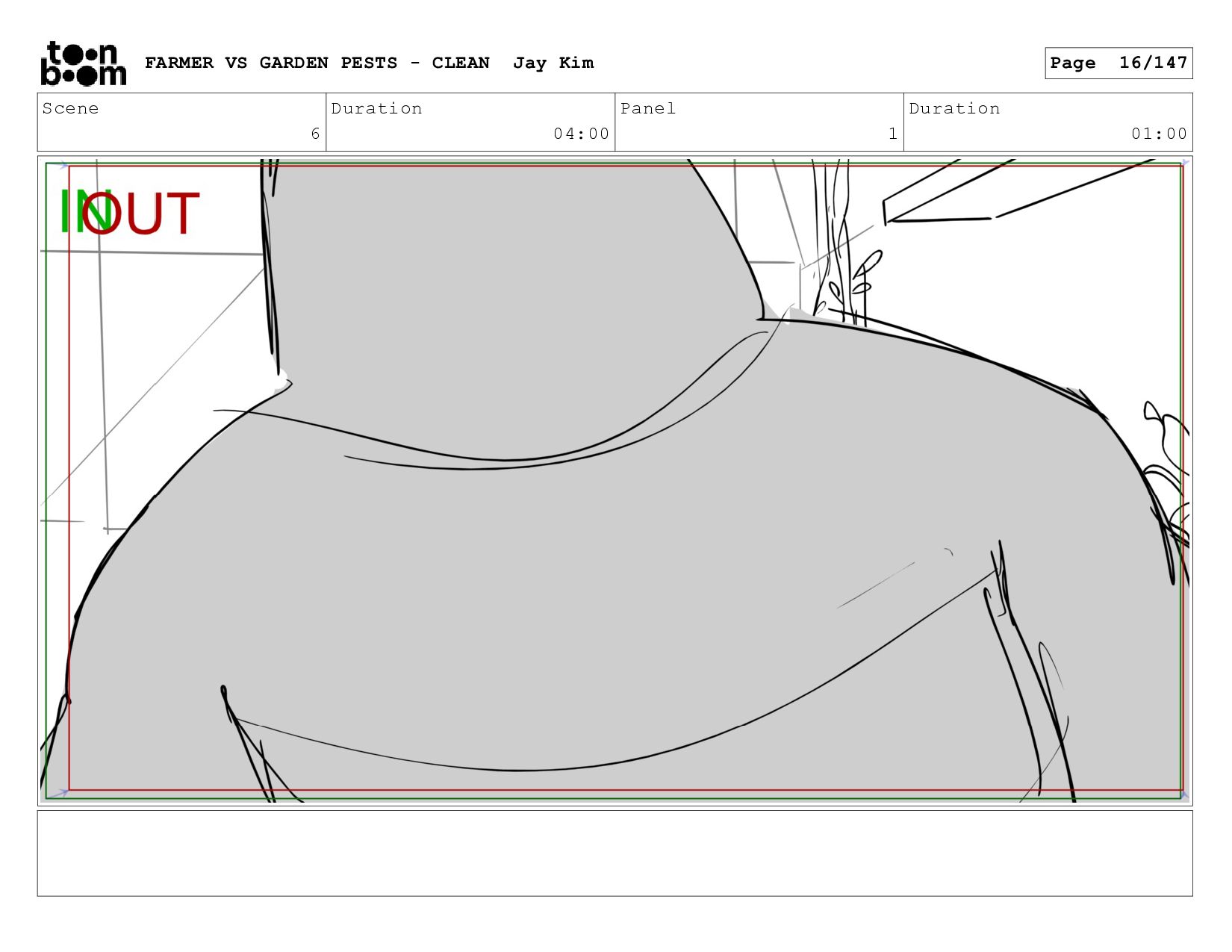Click scene duration value '04:00'

tap(581, 134)
